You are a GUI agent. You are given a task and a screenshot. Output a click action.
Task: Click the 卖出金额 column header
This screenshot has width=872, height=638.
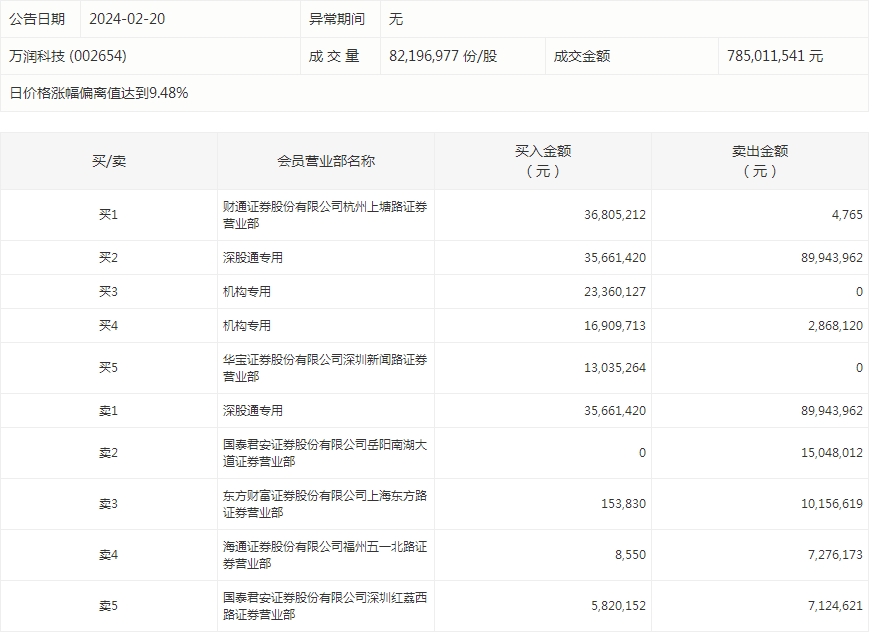pos(760,161)
